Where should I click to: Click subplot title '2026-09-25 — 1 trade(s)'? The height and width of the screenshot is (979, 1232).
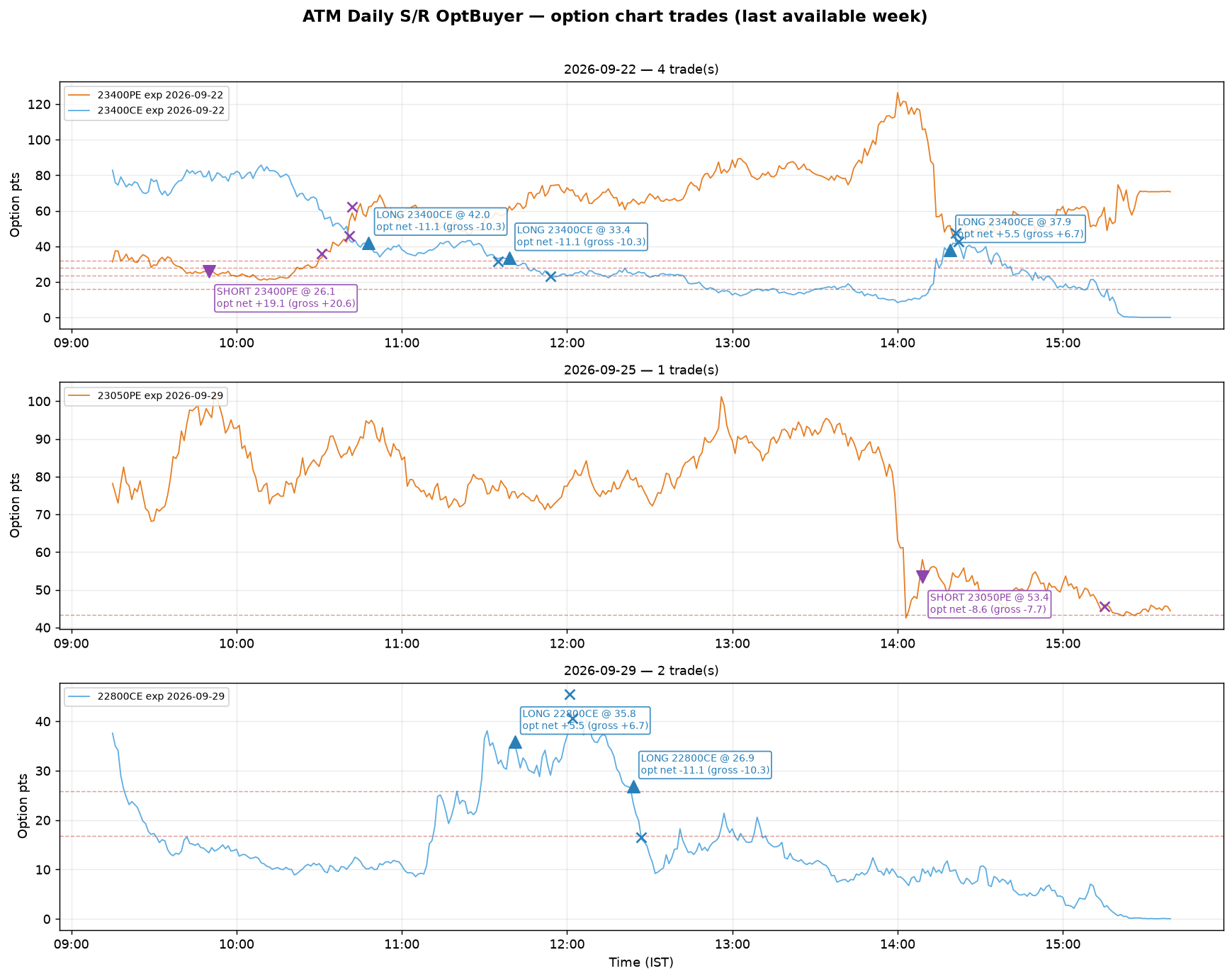point(641,370)
